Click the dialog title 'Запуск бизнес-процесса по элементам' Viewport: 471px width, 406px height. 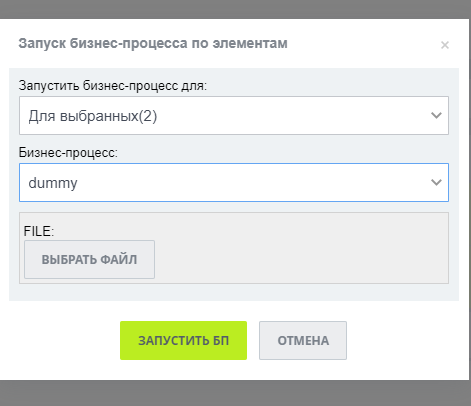(x=153, y=44)
